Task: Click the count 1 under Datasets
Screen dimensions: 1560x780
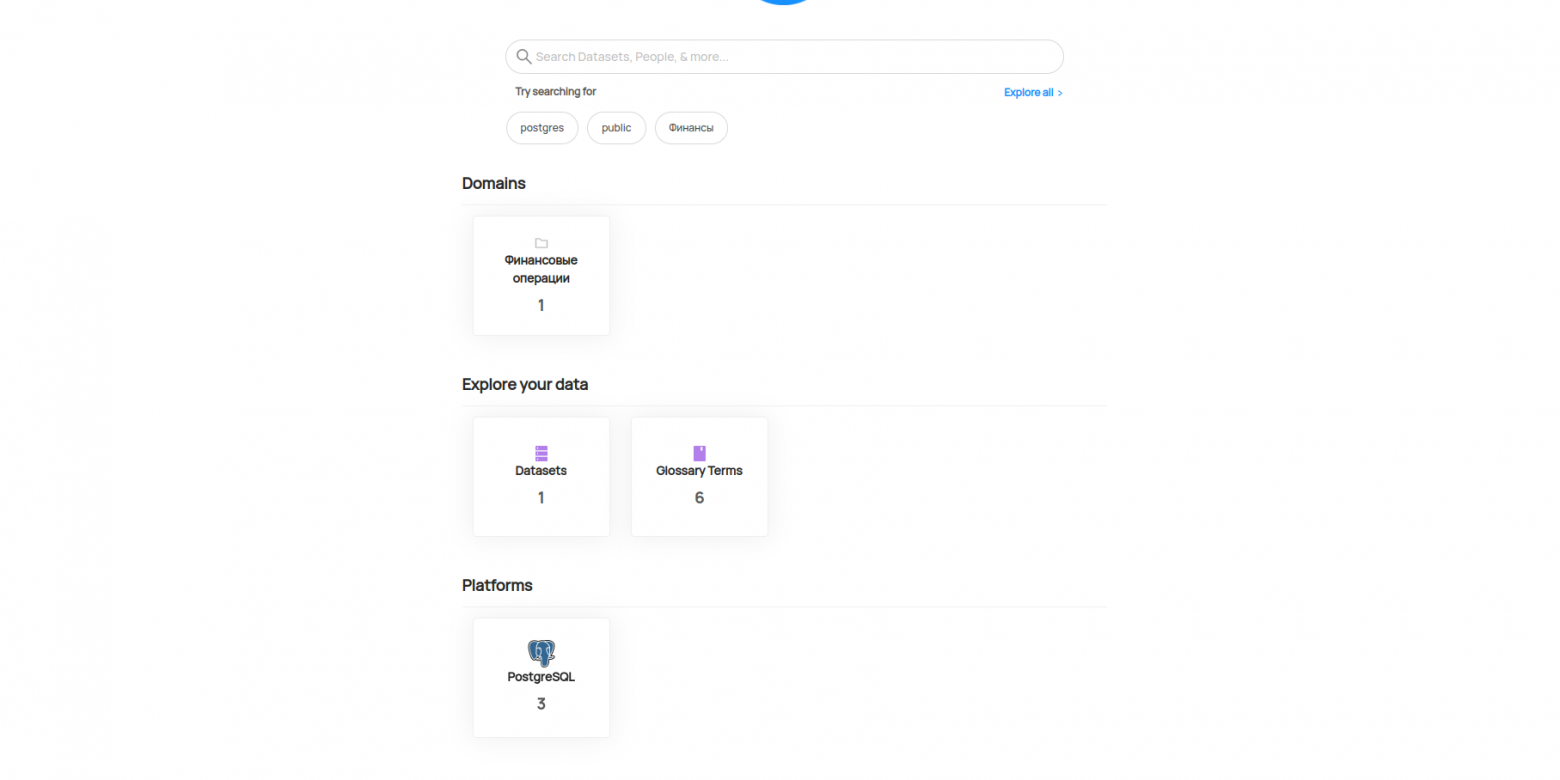Action: pos(541,498)
